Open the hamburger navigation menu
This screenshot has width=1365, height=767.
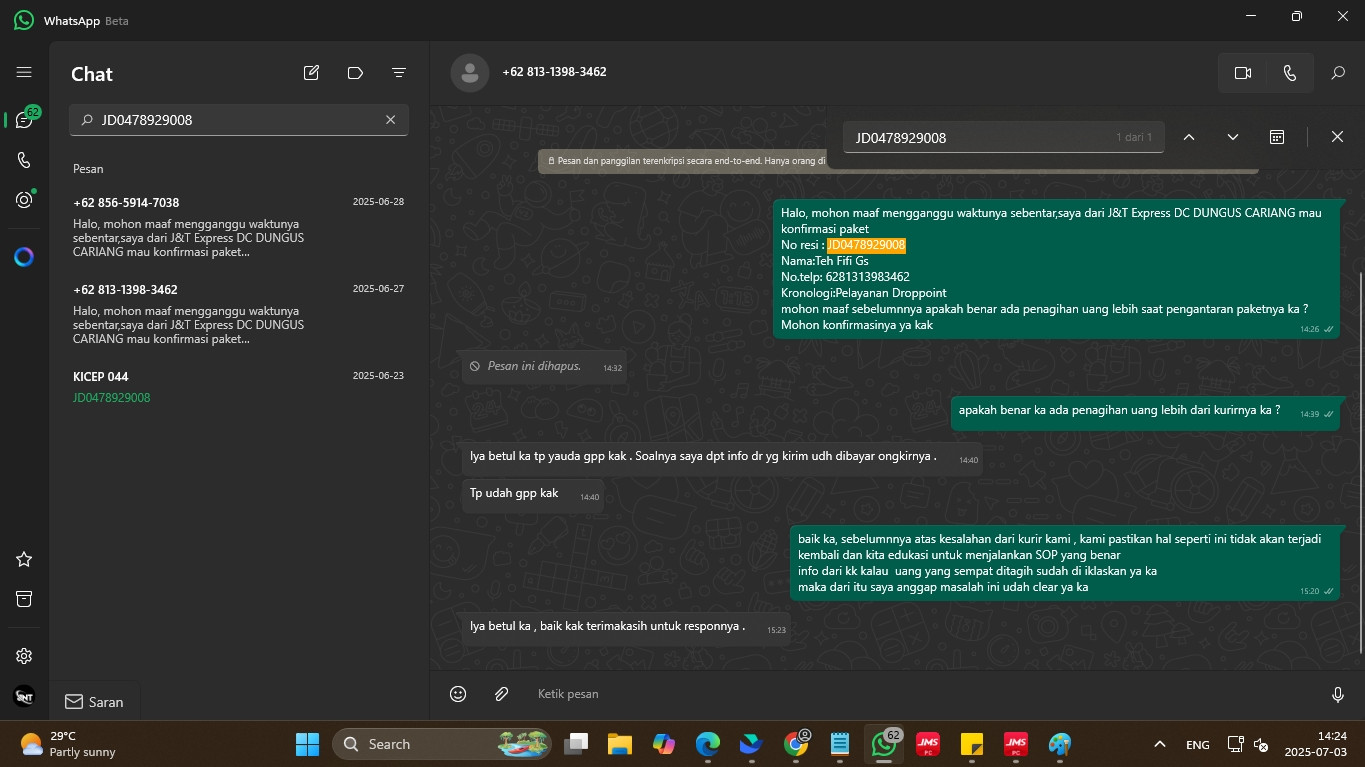[24, 73]
